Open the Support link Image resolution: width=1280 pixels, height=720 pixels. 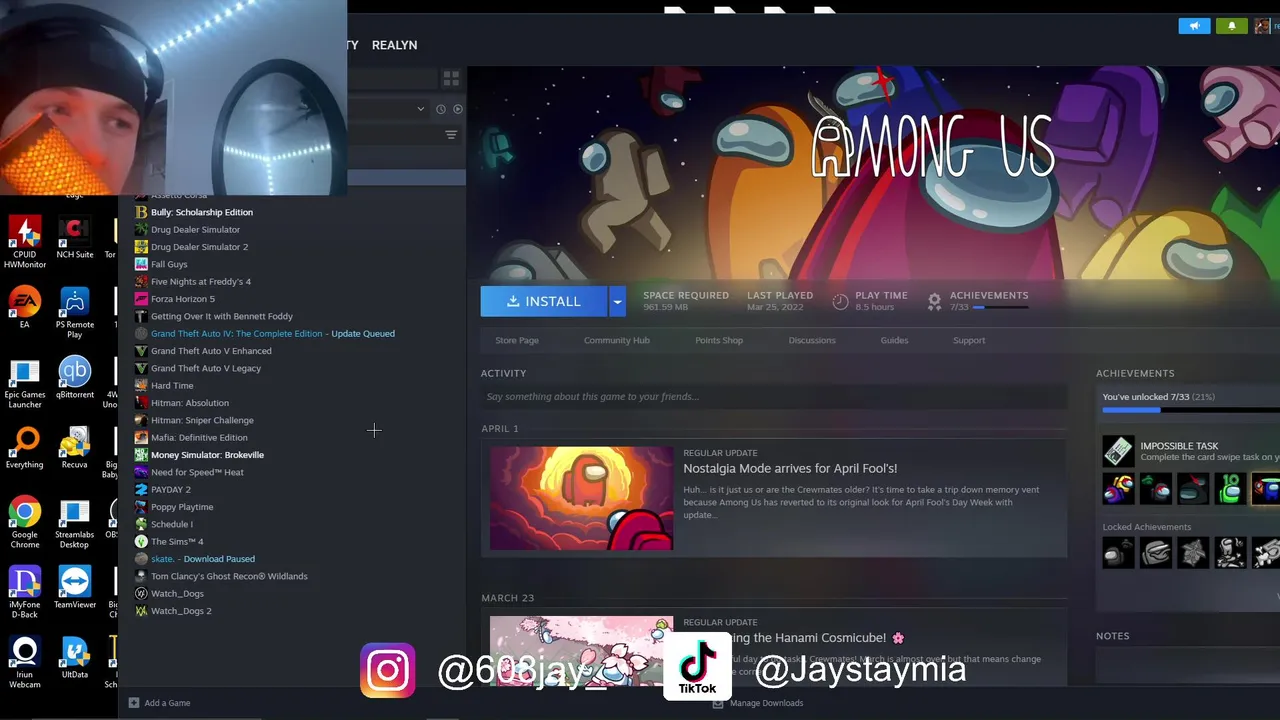click(x=969, y=340)
